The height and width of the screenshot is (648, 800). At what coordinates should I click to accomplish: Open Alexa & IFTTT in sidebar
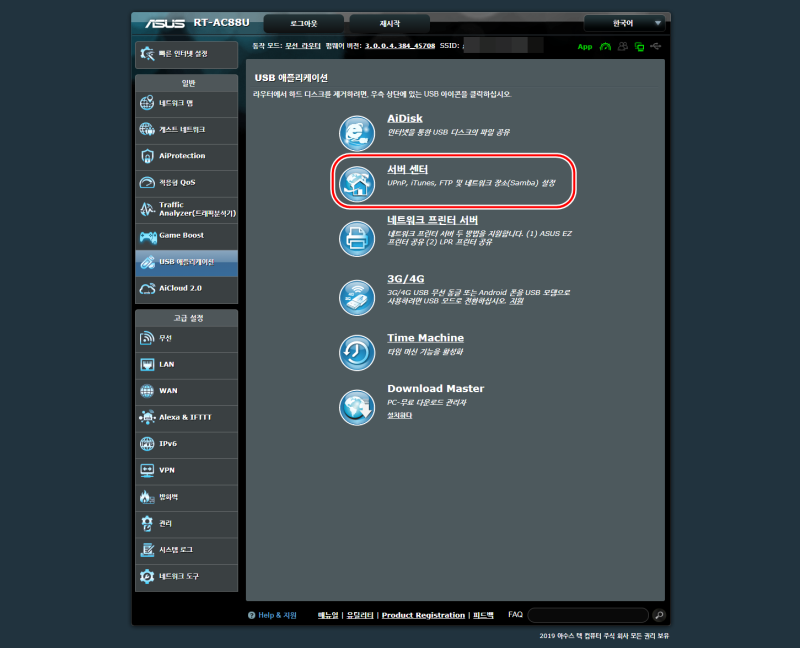186,418
